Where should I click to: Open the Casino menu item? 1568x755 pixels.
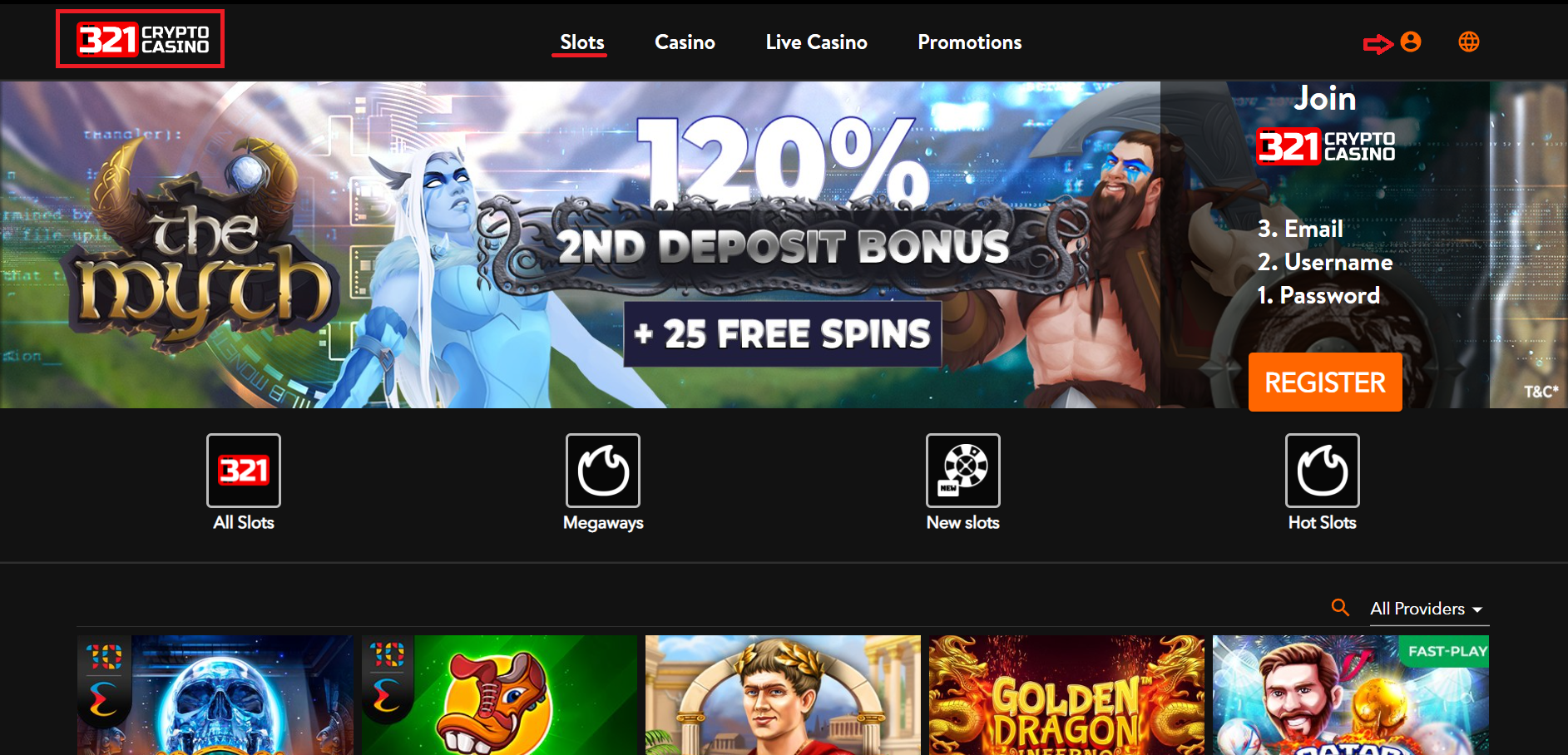coord(685,42)
